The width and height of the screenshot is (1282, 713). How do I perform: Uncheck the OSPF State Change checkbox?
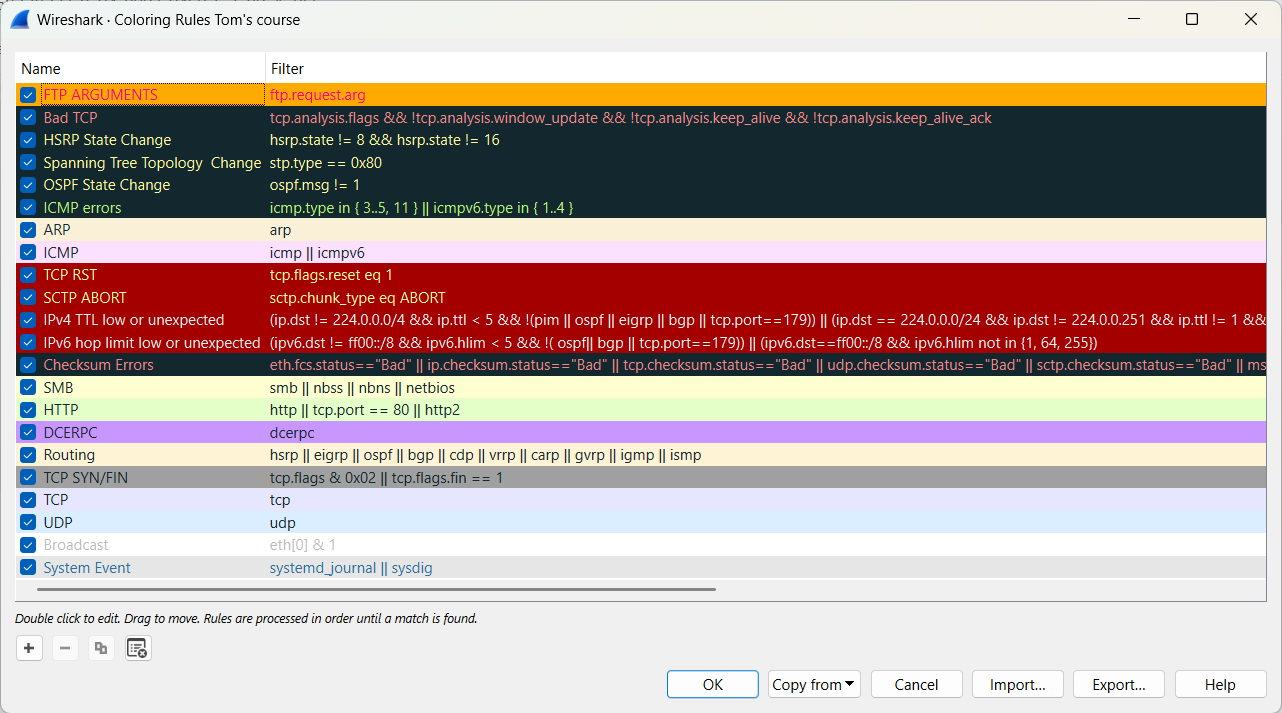28,185
